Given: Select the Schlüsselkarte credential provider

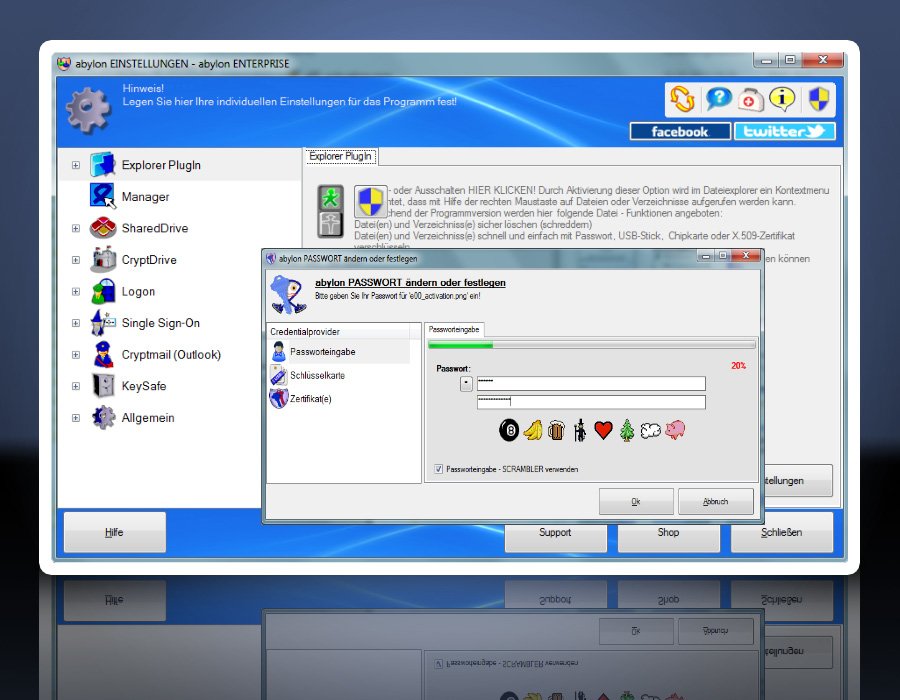Looking at the screenshot, I should click(x=339, y=375).
